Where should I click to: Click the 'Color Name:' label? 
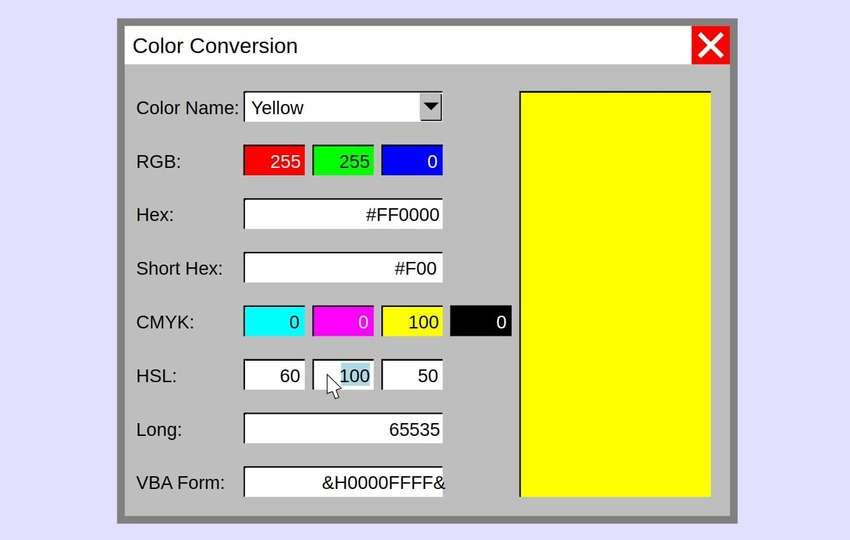point(187,107)
